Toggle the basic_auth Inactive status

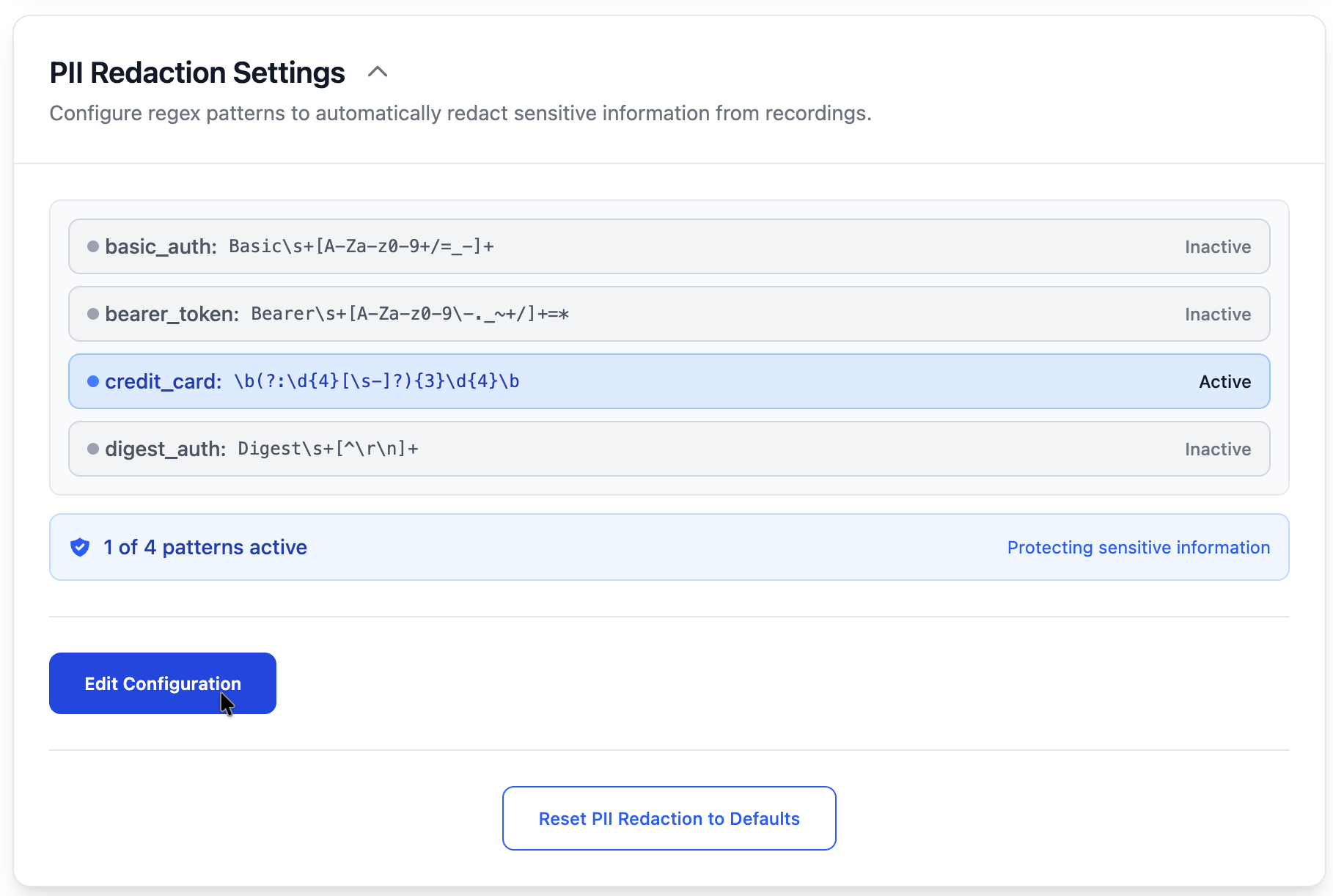(x=1217, y=247)
